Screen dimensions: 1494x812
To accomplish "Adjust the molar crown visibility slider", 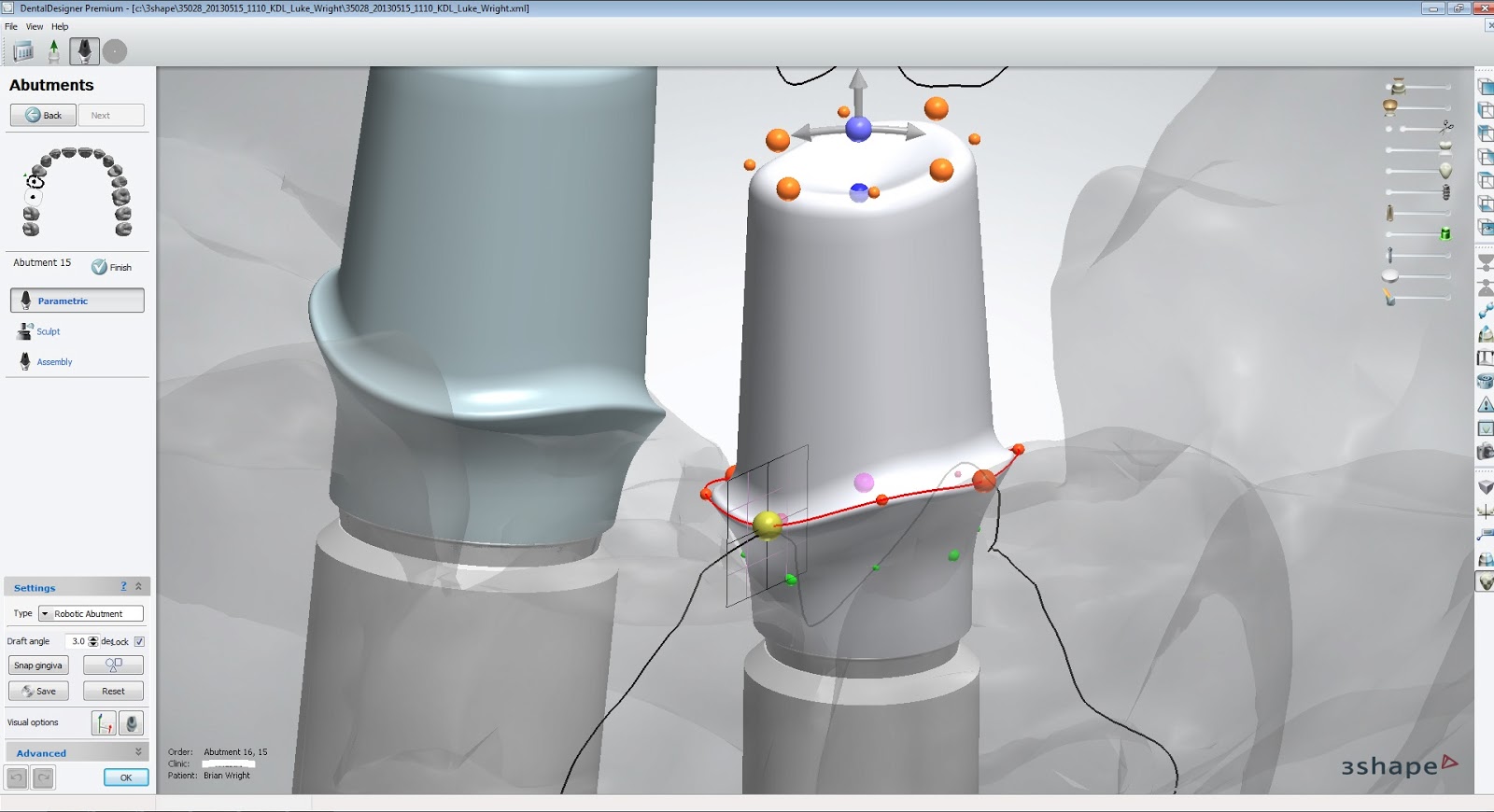I will pos(1419,148).
